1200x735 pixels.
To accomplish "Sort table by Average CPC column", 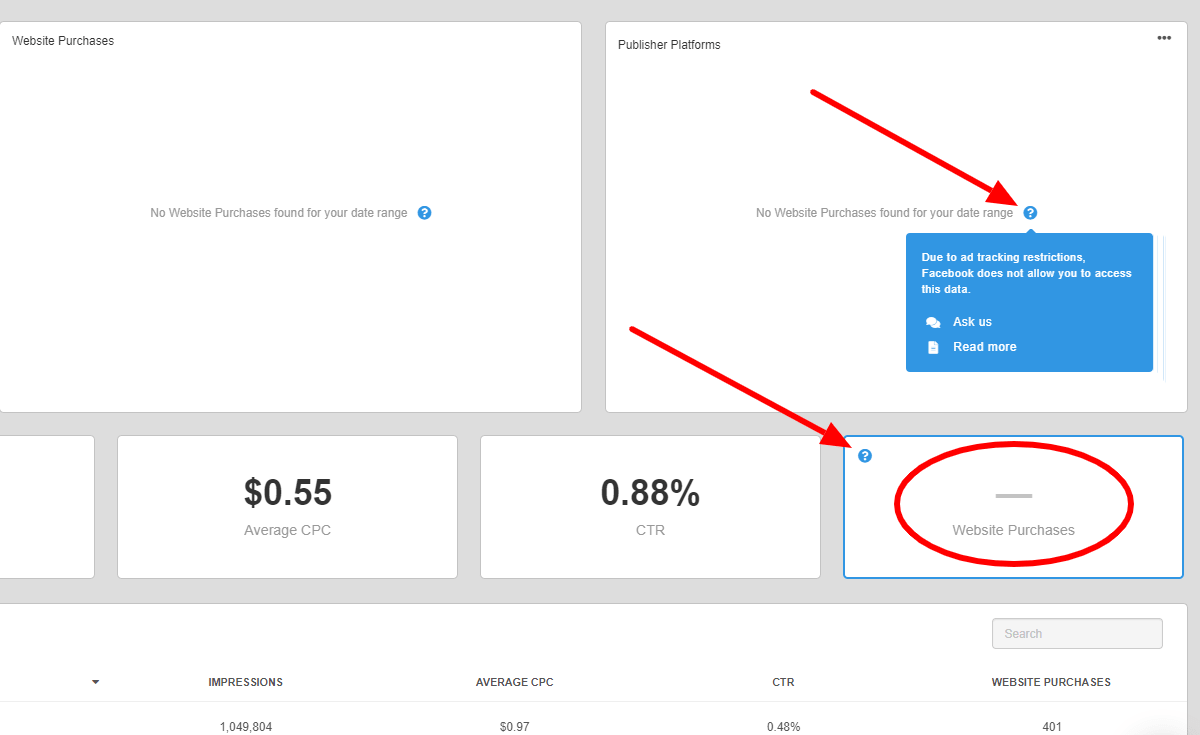I will (514, 682).
